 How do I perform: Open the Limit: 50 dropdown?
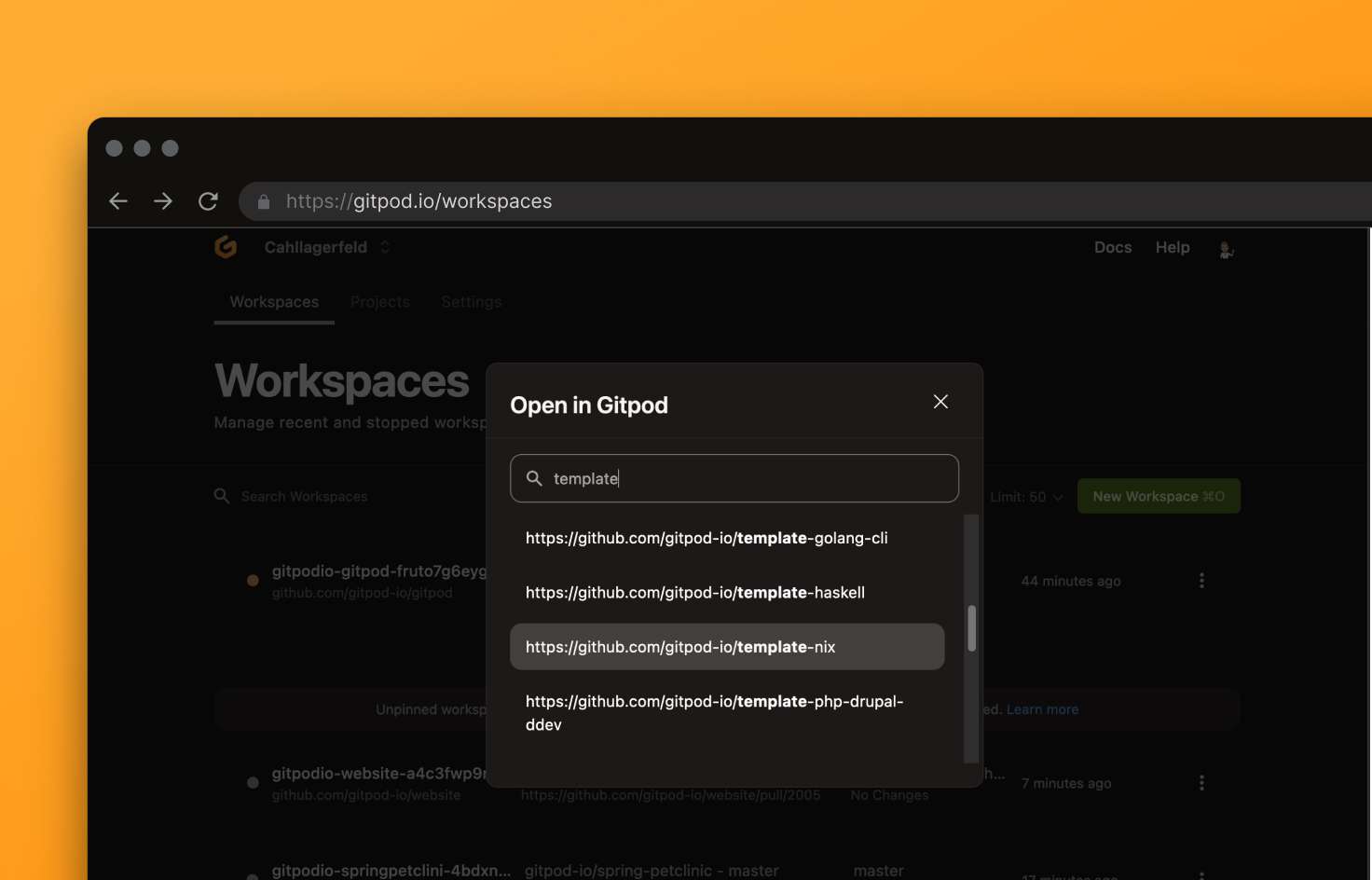(x=1024, y=496)
